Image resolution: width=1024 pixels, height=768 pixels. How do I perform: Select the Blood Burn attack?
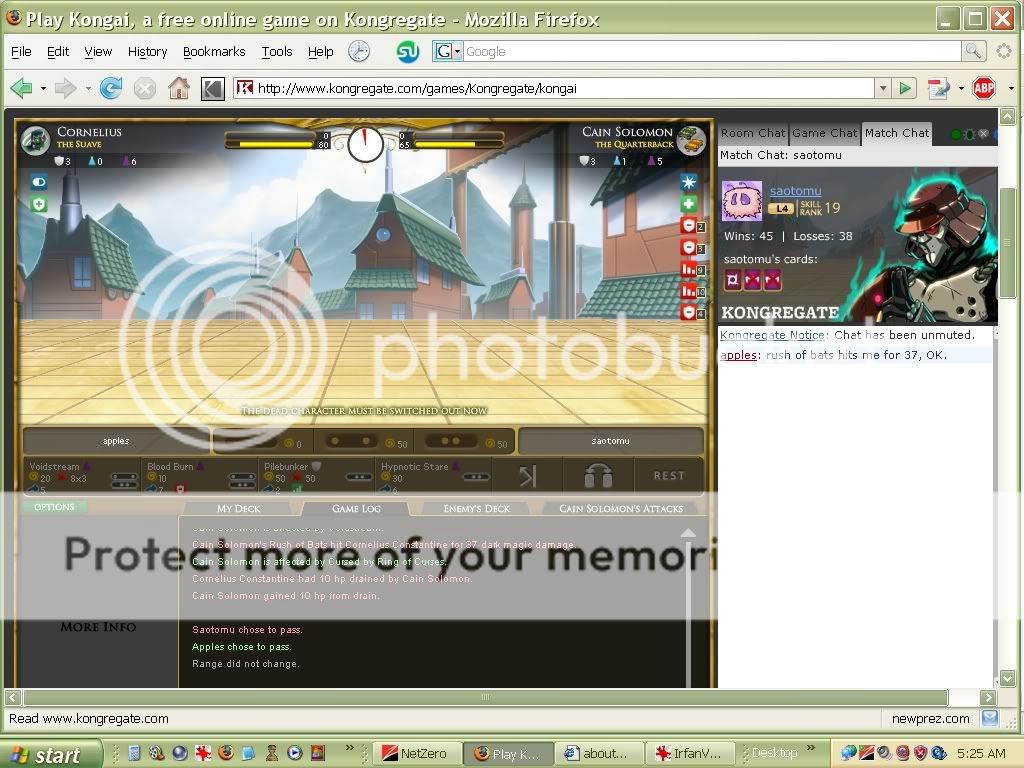[x=200, y=476]
